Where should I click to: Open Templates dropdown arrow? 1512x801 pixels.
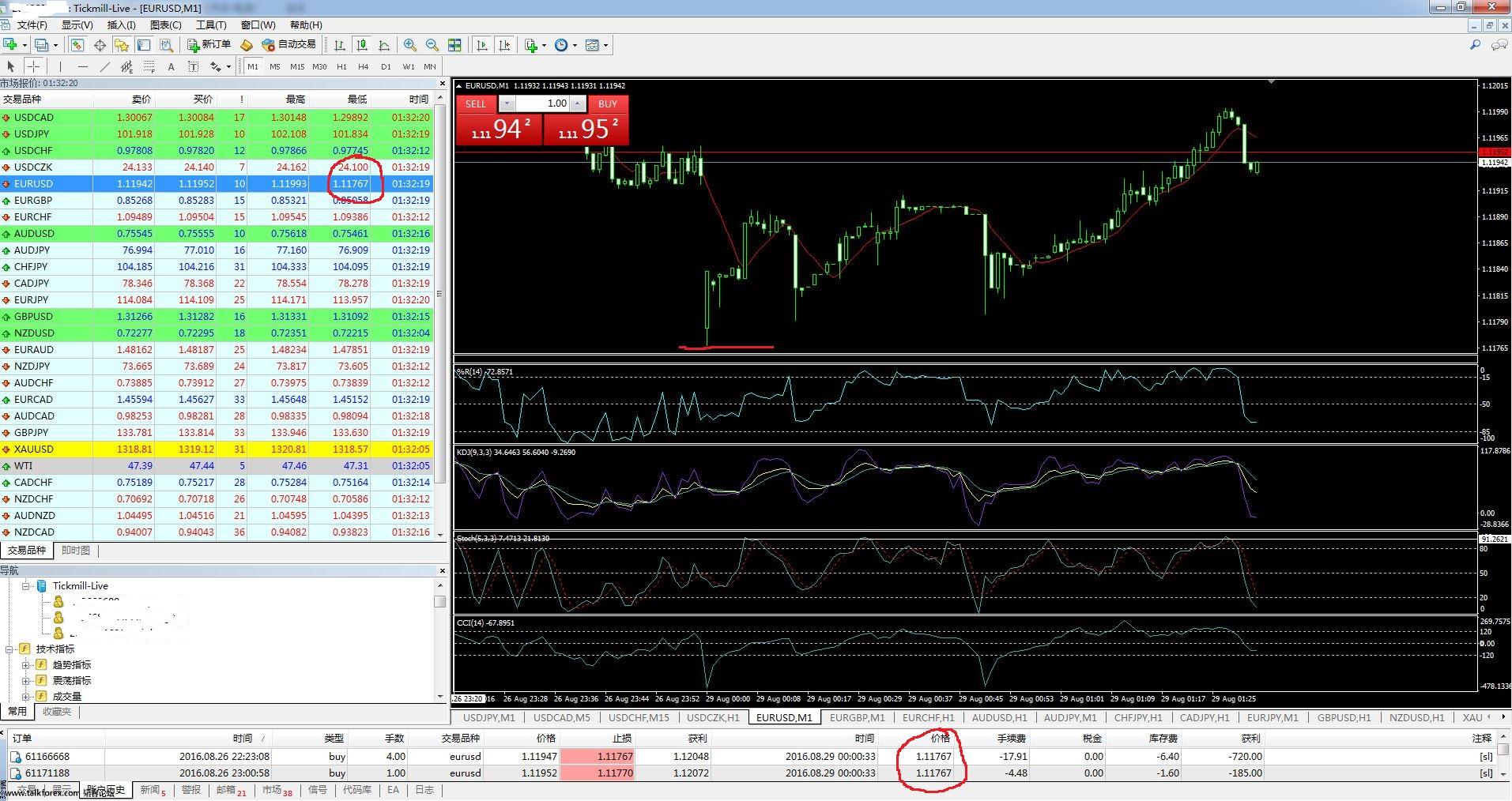(x=605, y=45)
